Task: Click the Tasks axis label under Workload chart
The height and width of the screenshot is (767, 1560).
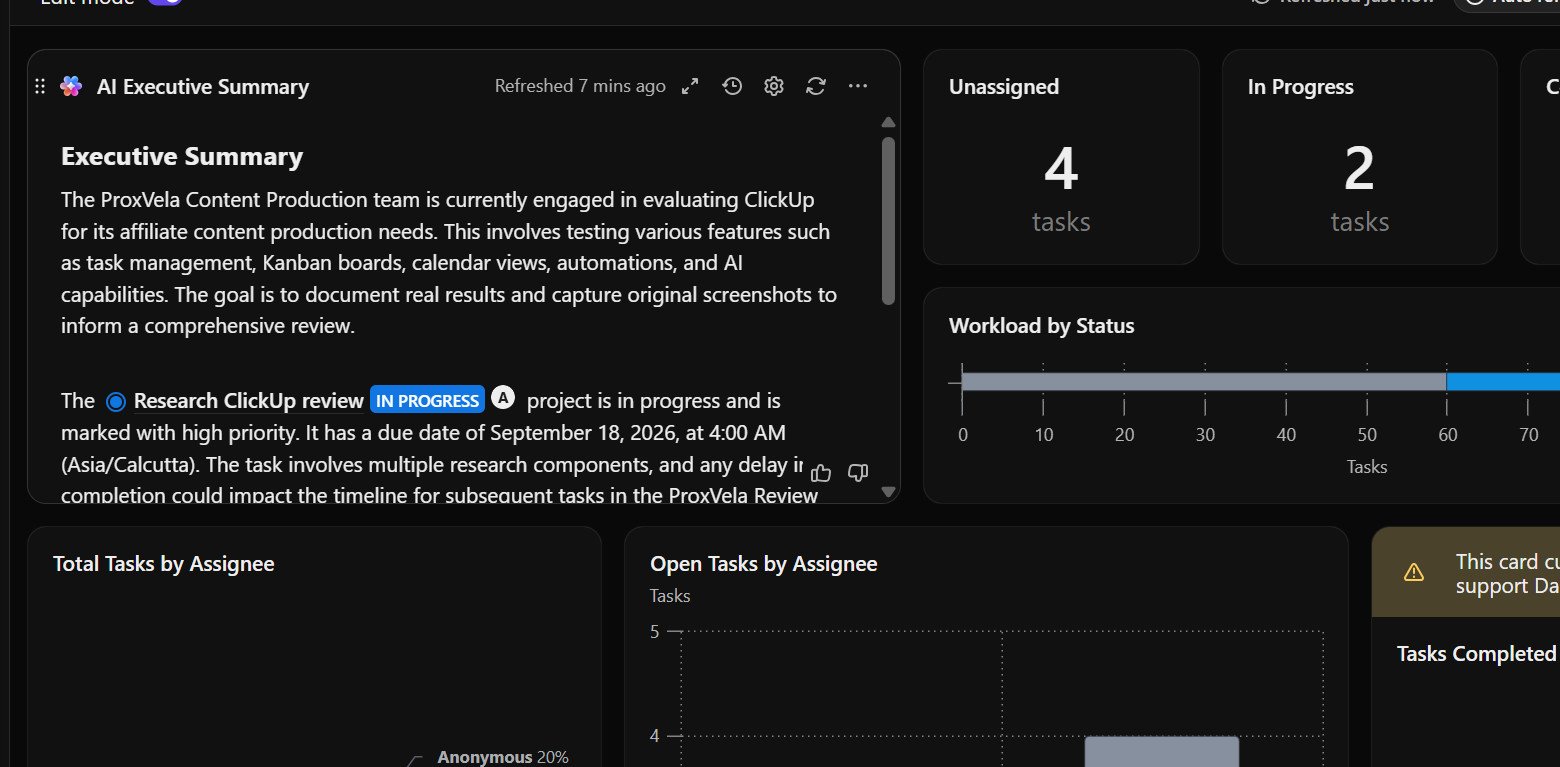Action: 1367,467
